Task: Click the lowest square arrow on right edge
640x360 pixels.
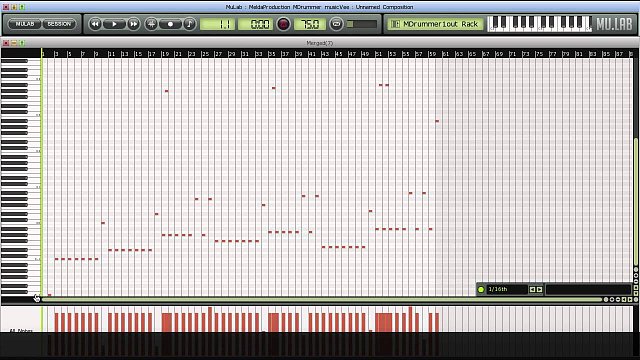Action: (x=636, y=293)
